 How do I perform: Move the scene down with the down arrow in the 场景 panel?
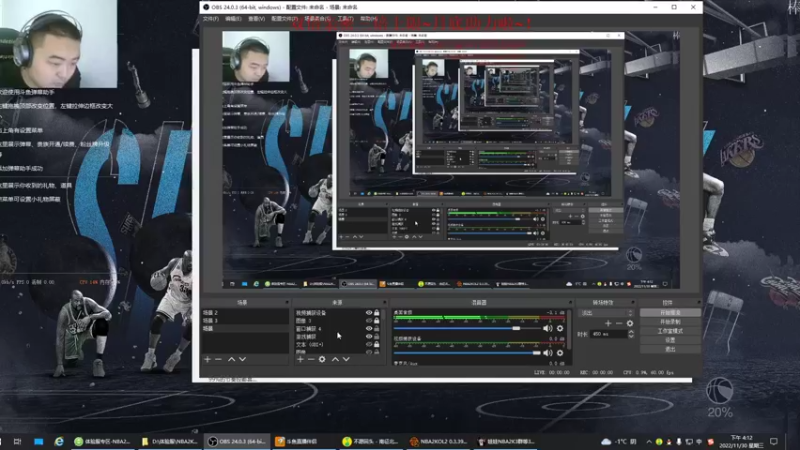pyautogui.click(x=242, y=360)
